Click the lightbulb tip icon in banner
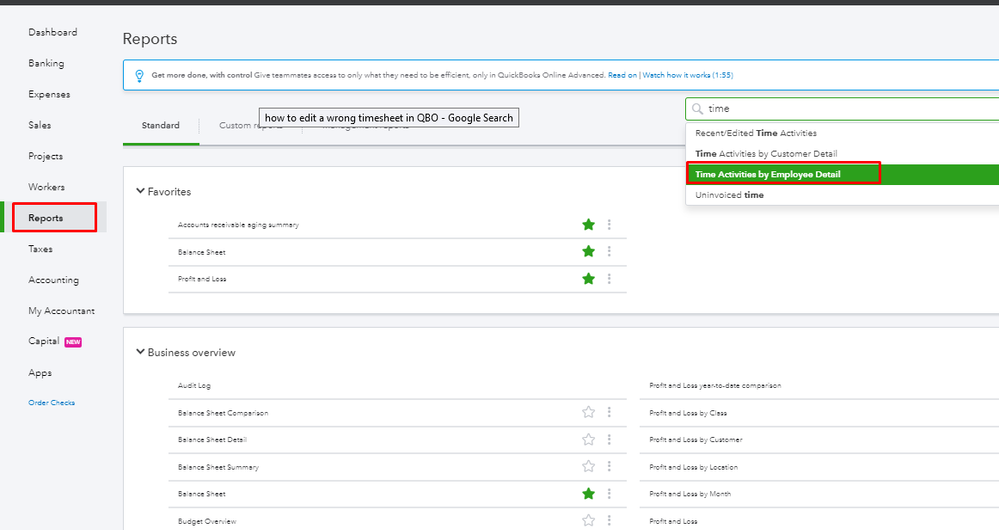The height and width of the screenshot is (530, 999). (x=137, y=75)
